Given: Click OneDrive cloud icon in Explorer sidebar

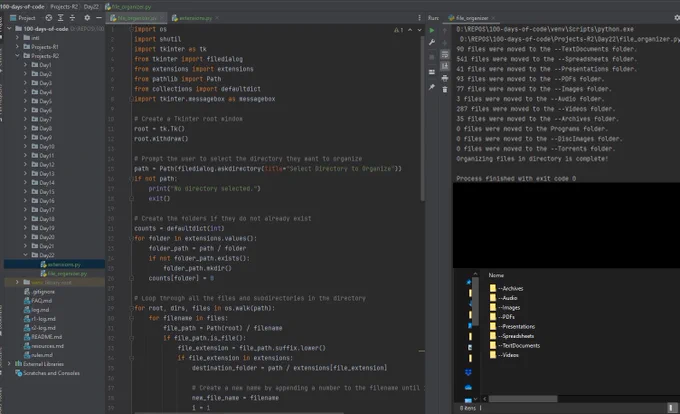Looking at the screenshot, I should click(x=468, y=387).
